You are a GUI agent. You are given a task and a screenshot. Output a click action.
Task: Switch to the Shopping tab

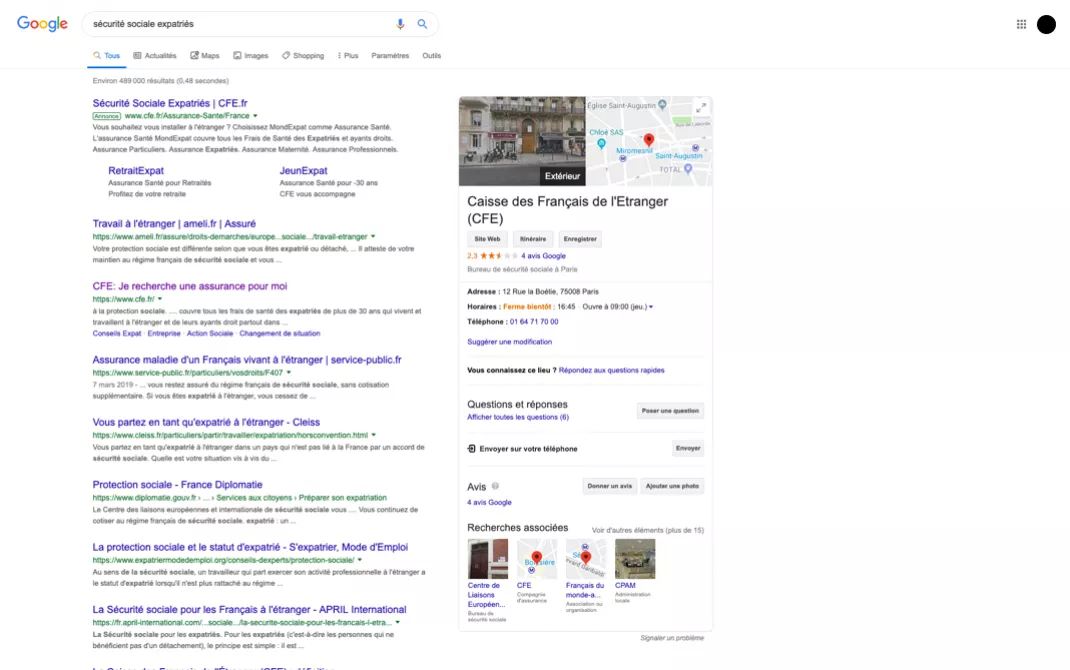303,56
